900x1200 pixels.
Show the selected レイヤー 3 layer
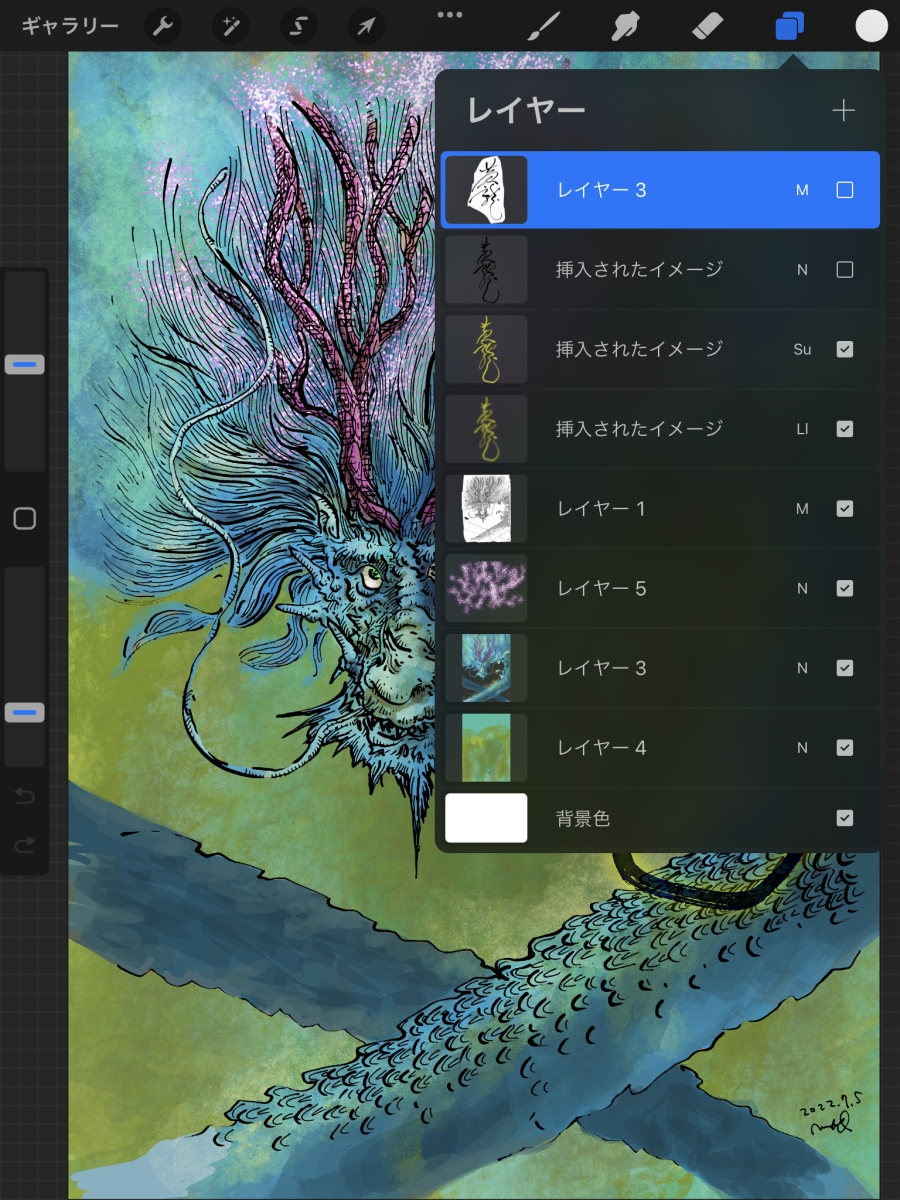tap(844, 190)
